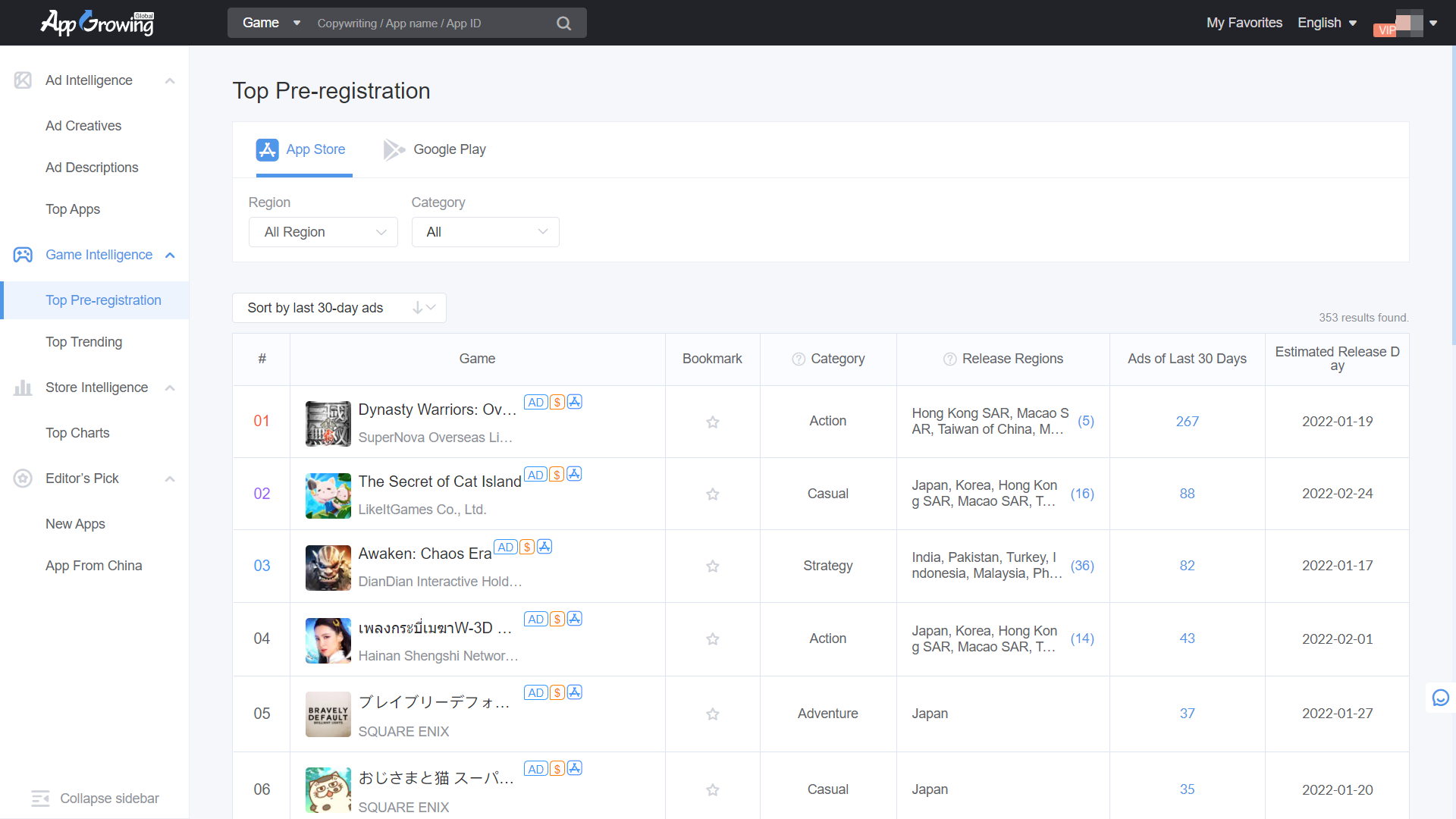Click the Collapse sidebar button
This screenshot has width=1456, height=819.
[x=96, y=799]
